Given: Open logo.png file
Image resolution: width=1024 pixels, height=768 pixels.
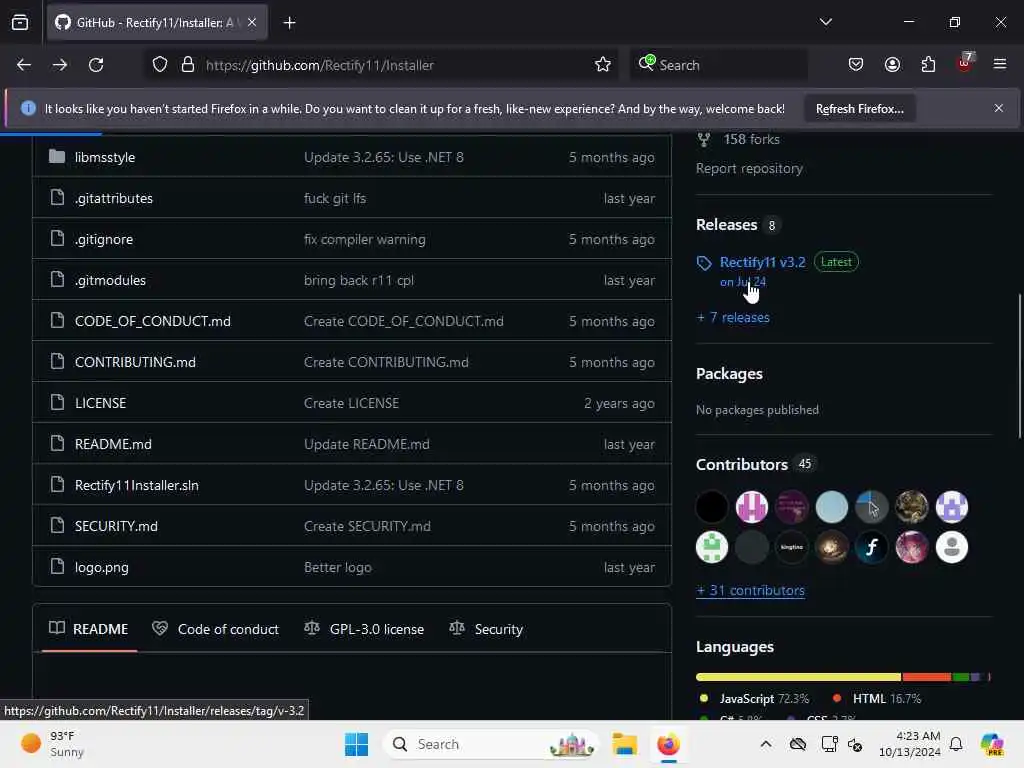Looking at the screenshot, I should click(x=102, y=568).
